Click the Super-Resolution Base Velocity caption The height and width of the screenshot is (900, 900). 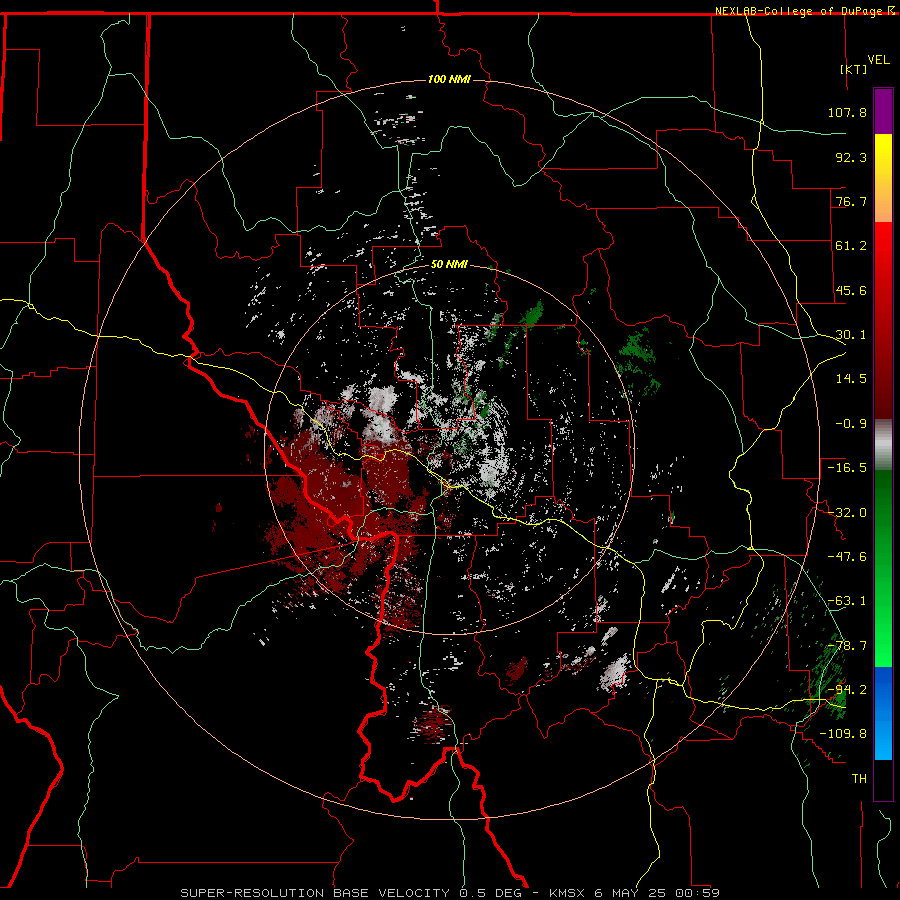click(x=449, y=893)
